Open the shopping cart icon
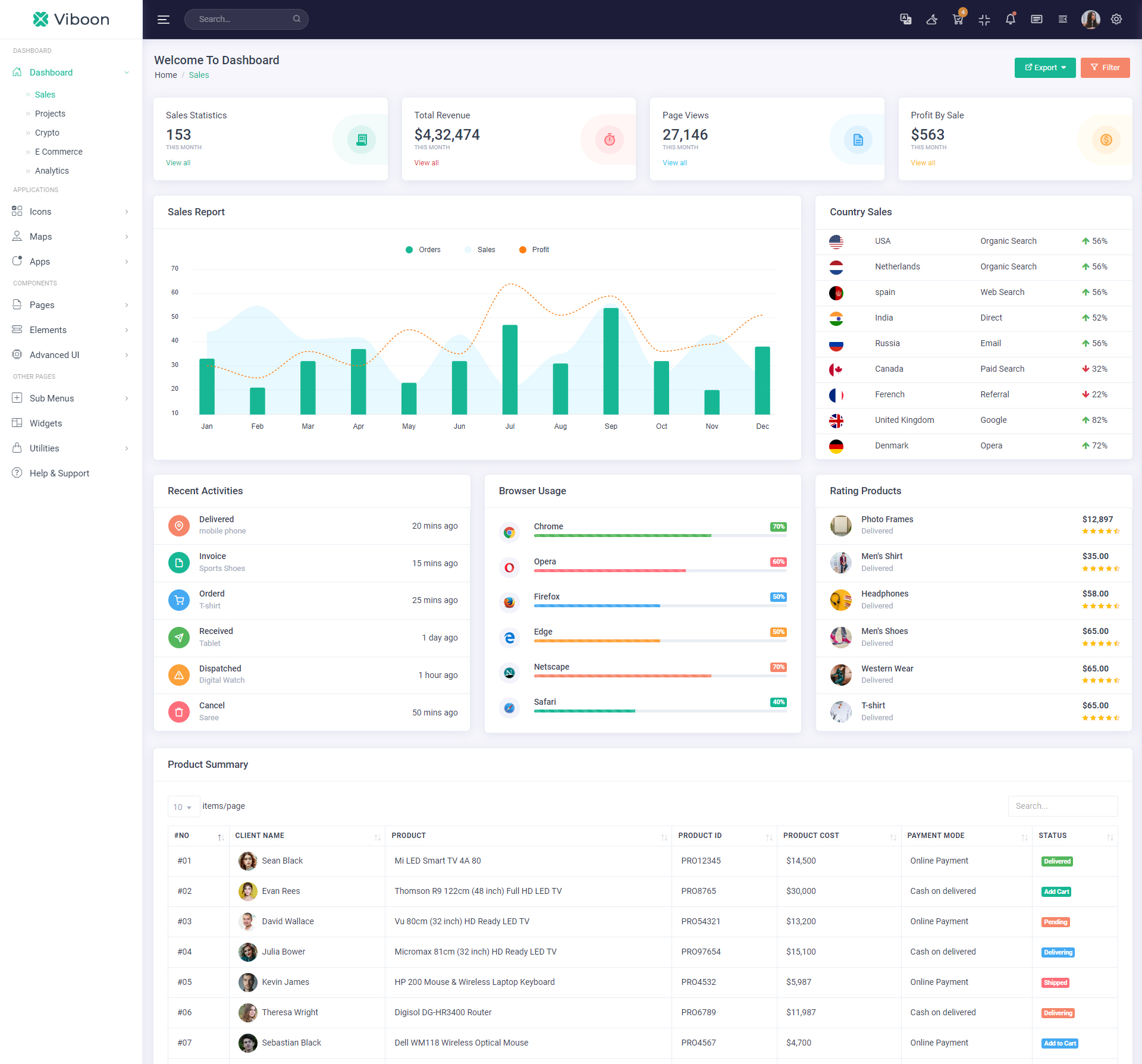This screenshot has width=1142, height=1064. (958, 19)
